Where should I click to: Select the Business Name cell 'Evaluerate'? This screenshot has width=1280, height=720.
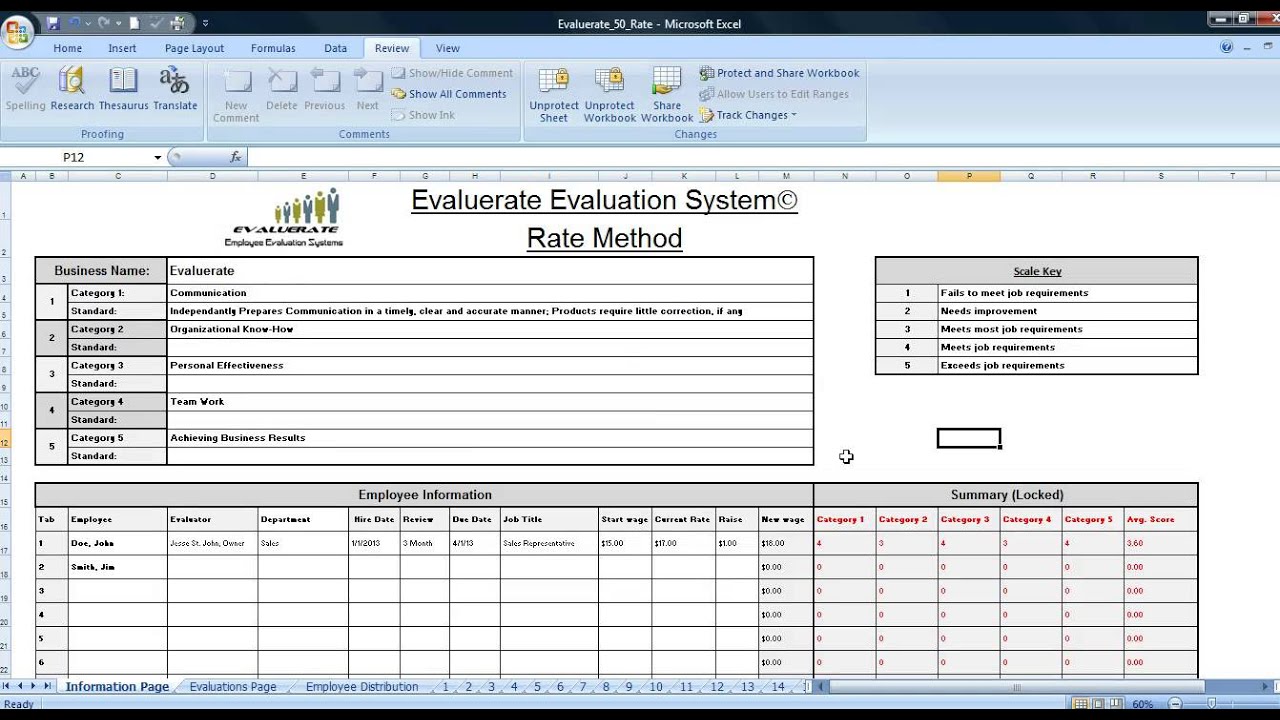[490, 271]
